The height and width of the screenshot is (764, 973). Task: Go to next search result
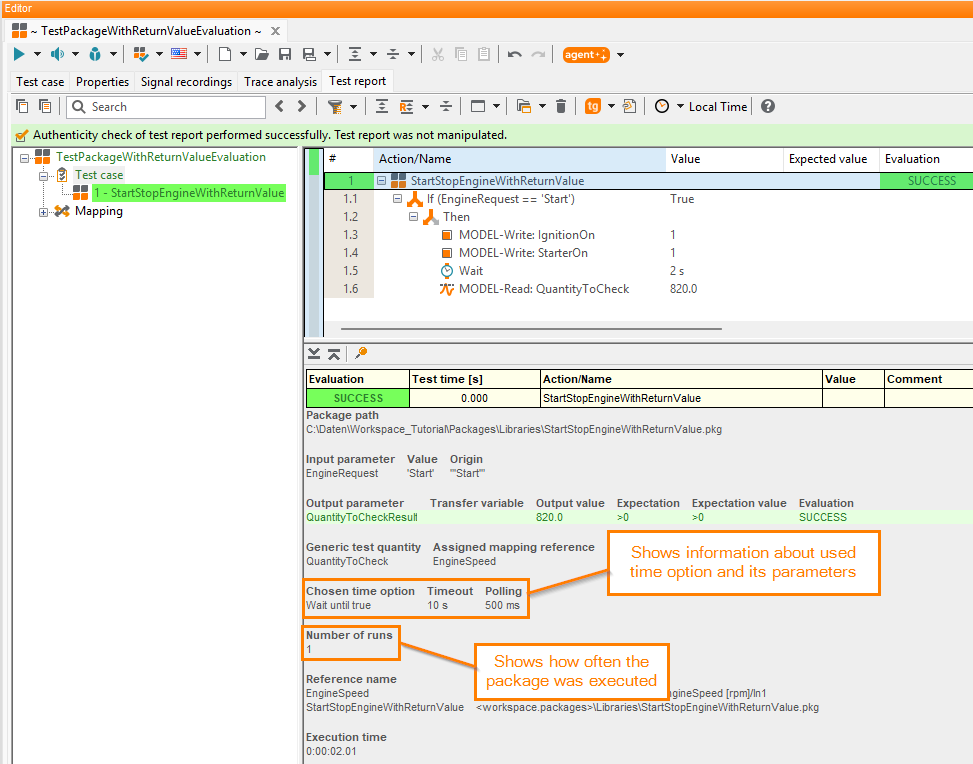pyautogui.click(x=302, y=107)
